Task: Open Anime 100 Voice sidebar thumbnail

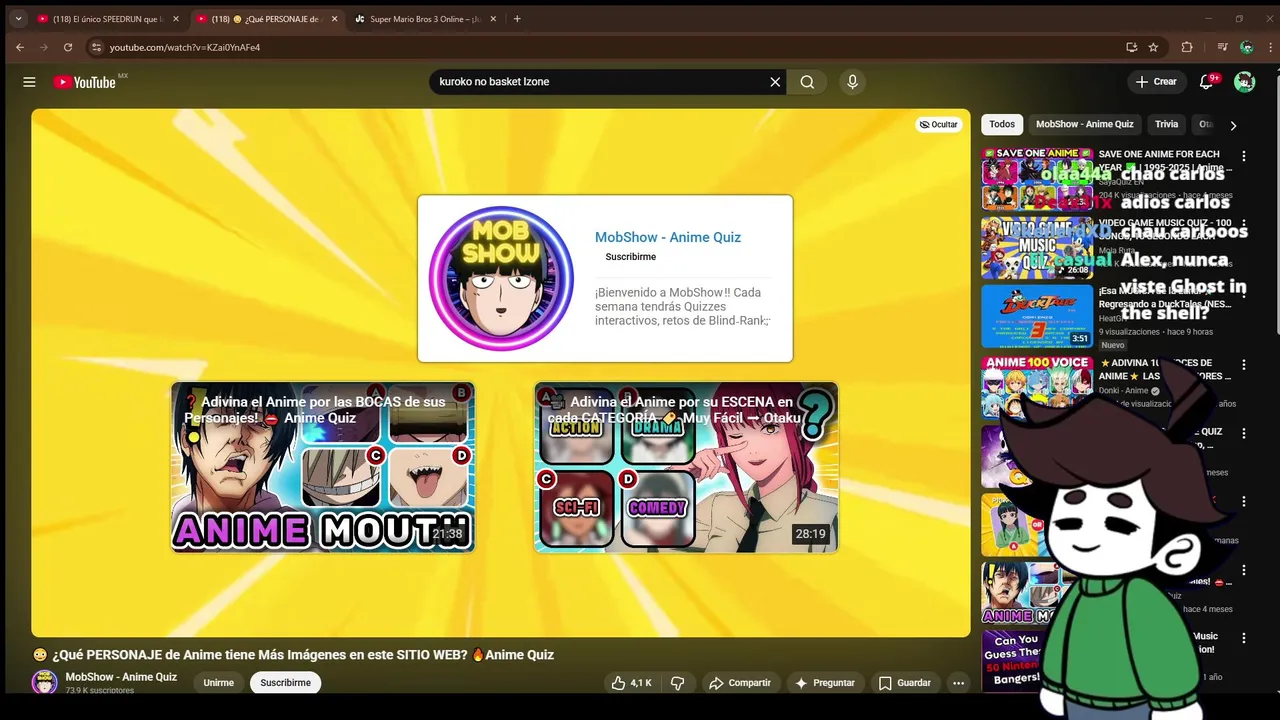Action: (x=1037, y=386)
